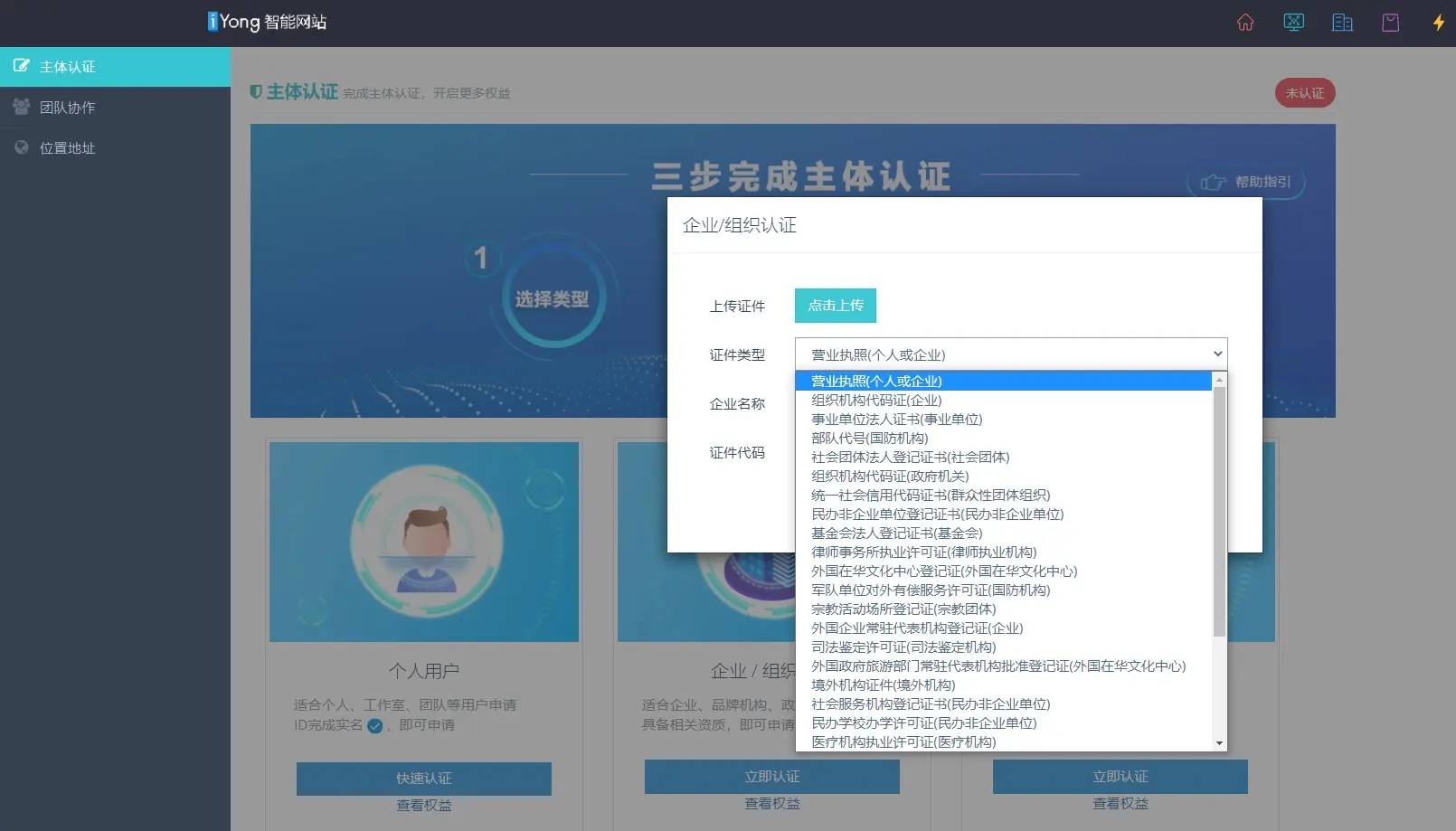Select 基金会法人登记证书(基金会) option
The width and height of the screenshot is (1456, 831).
coord(896,534)
